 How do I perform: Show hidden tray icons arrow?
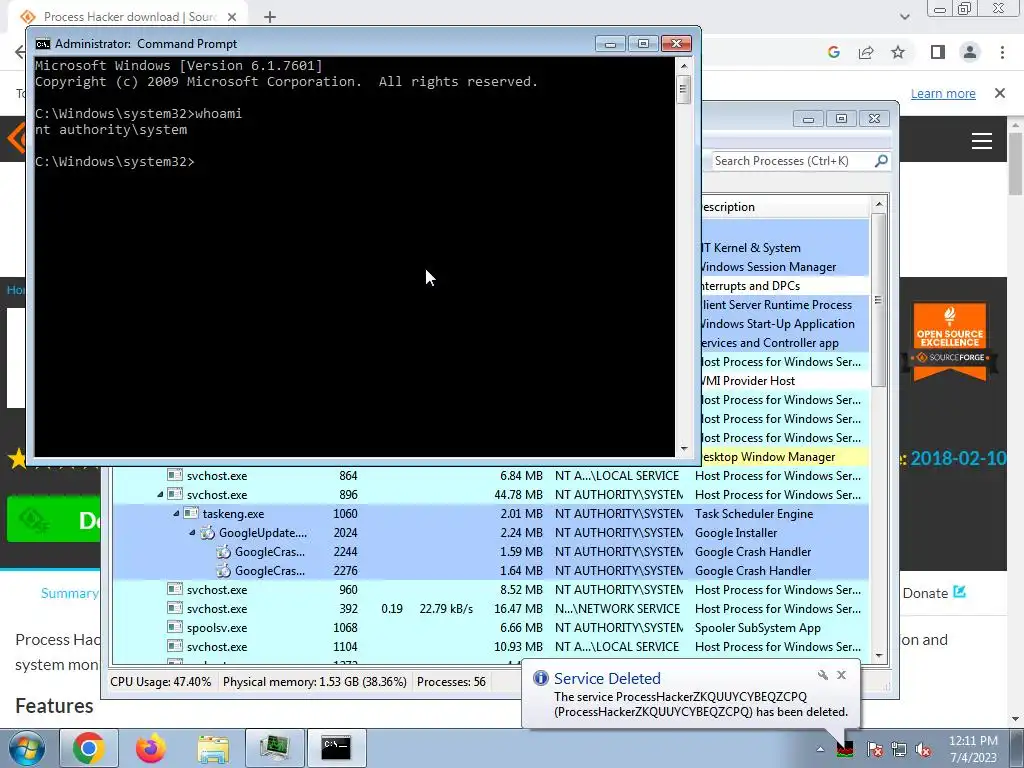820,750
